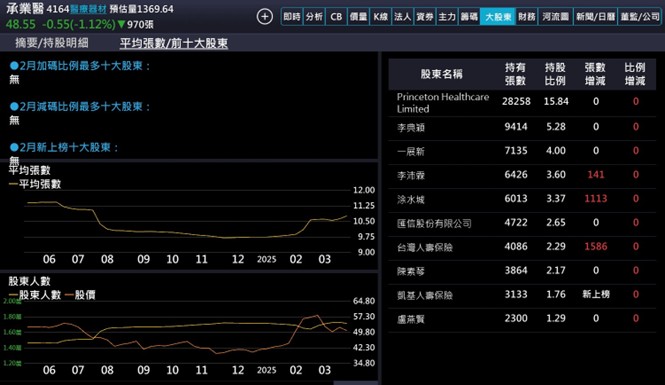665x385 pixels.
Task: Click the 64.80 price axis label
Action: click(364, 301)
